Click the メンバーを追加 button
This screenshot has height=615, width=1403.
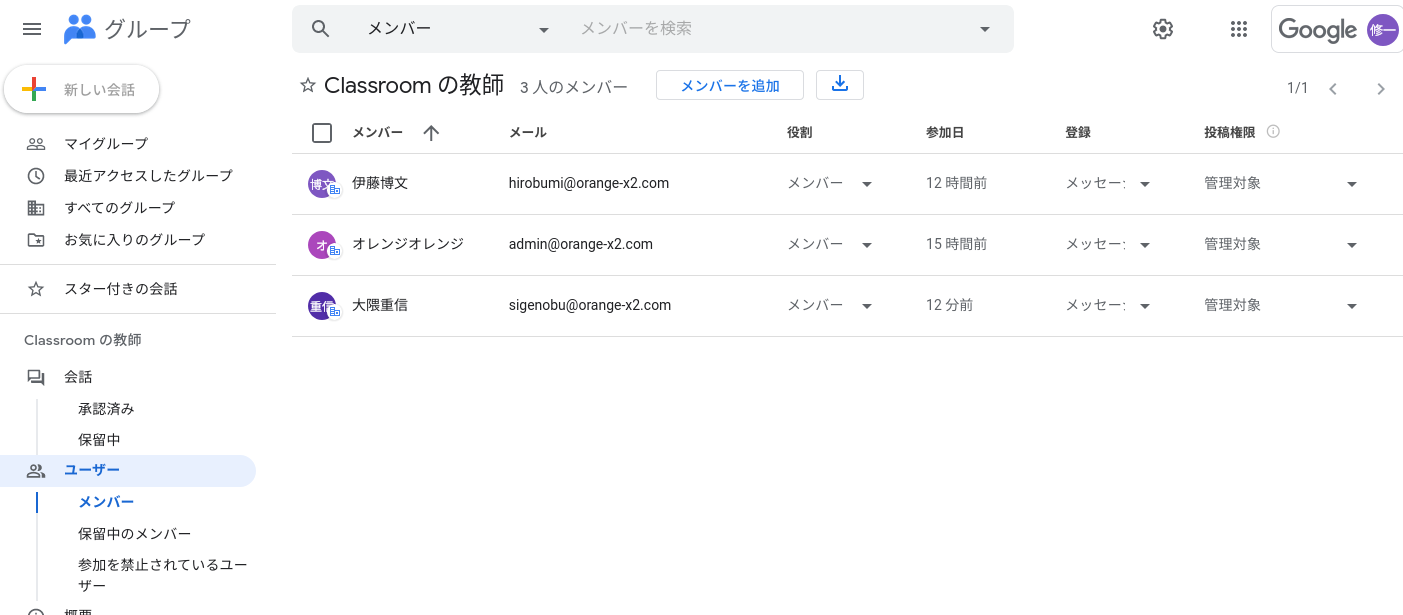[x=730, y=86]
